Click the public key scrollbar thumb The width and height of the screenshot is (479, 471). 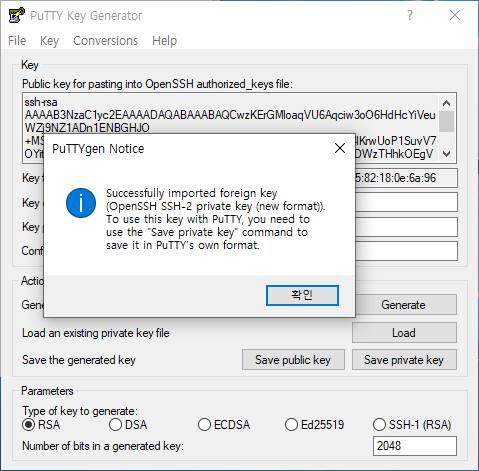pyautogui.click(x=446, y=121)
